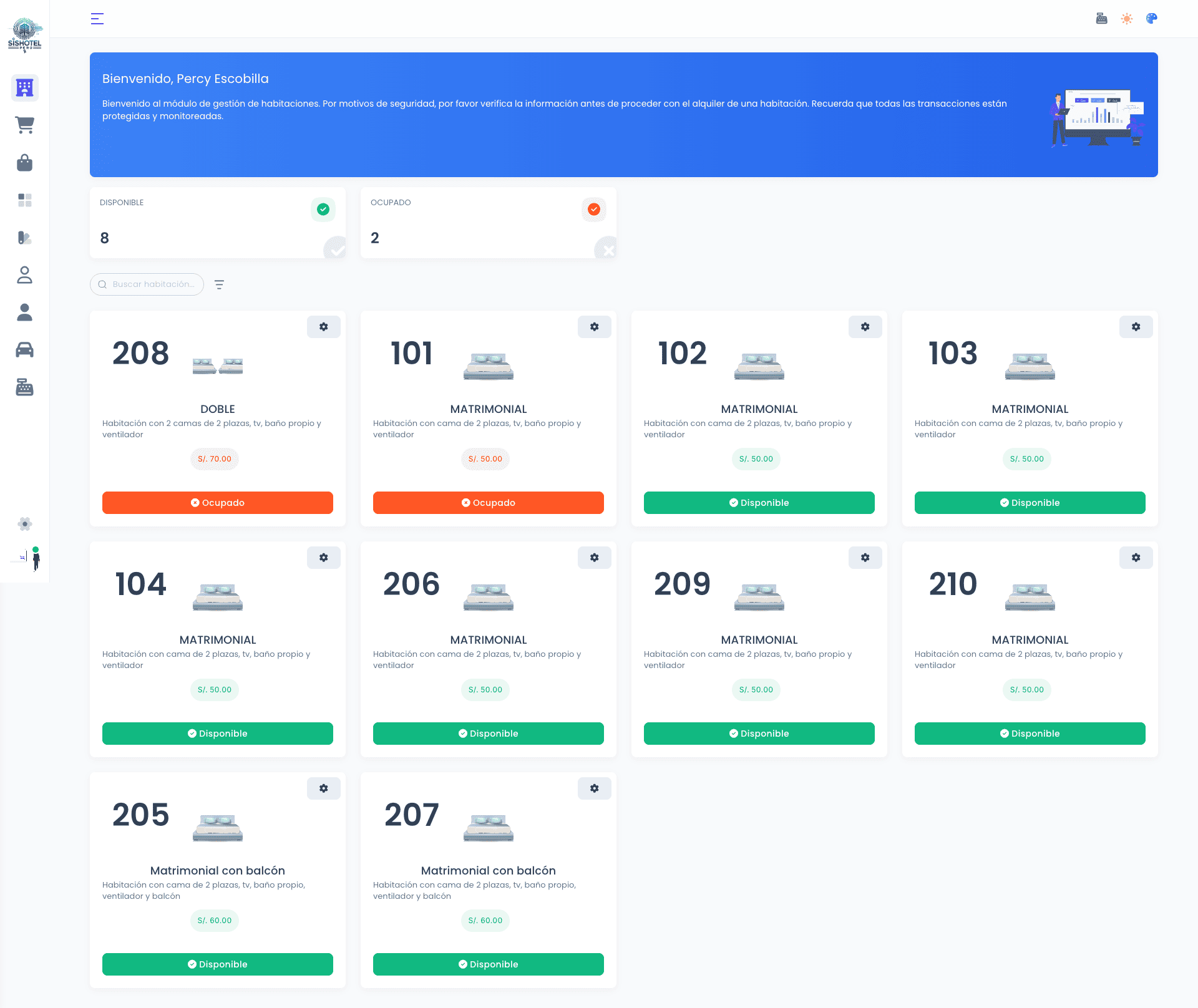1198x1008 pixels.
Task: Open the room filter options icon
Action: coord(219,284)
